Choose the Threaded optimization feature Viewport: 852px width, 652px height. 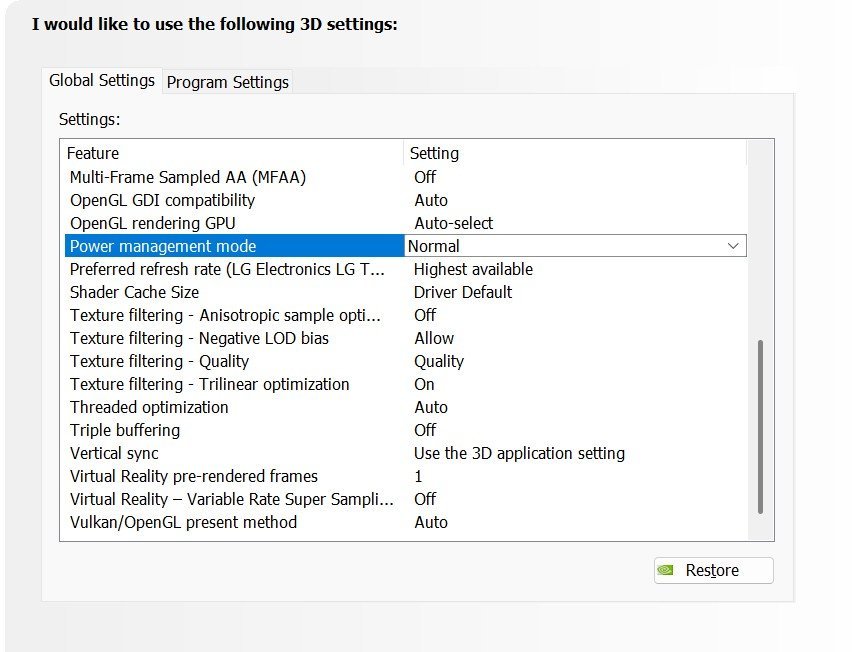tap(405, 407)
